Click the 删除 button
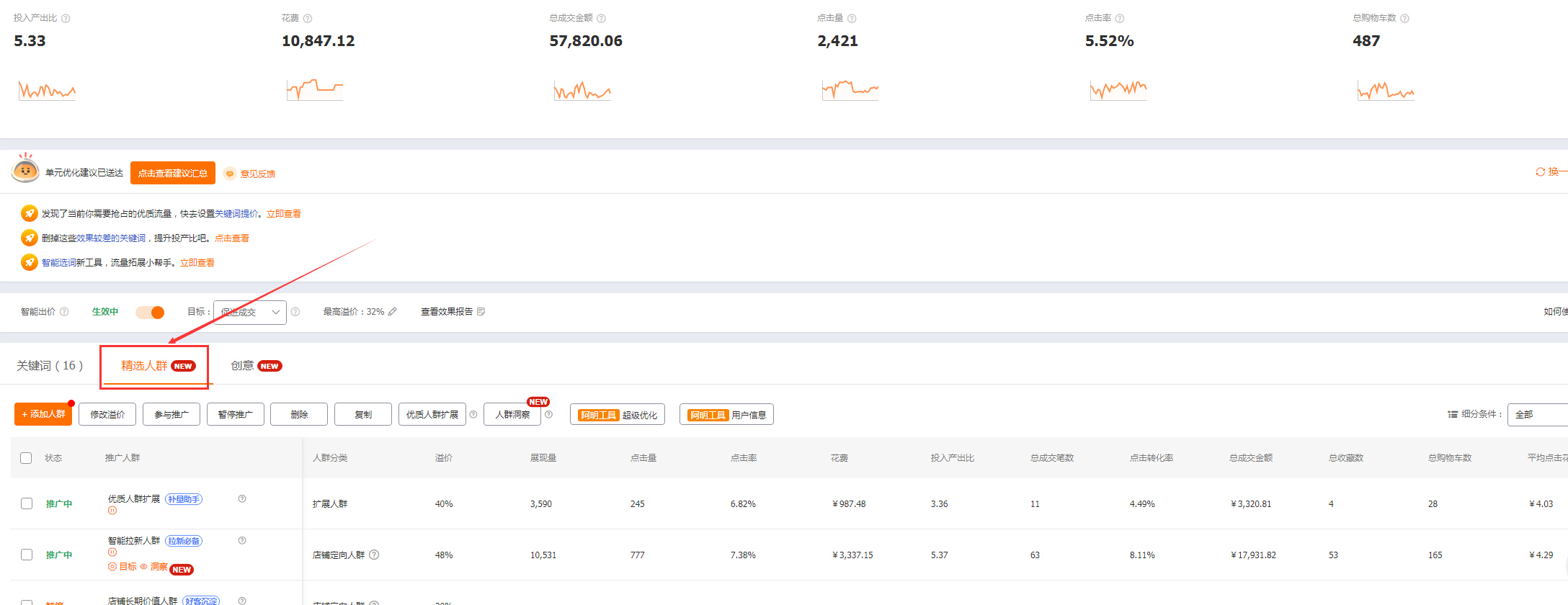The width and height of the screenshot is (1568, 605). pyautogui.click(x=299, y=414)
